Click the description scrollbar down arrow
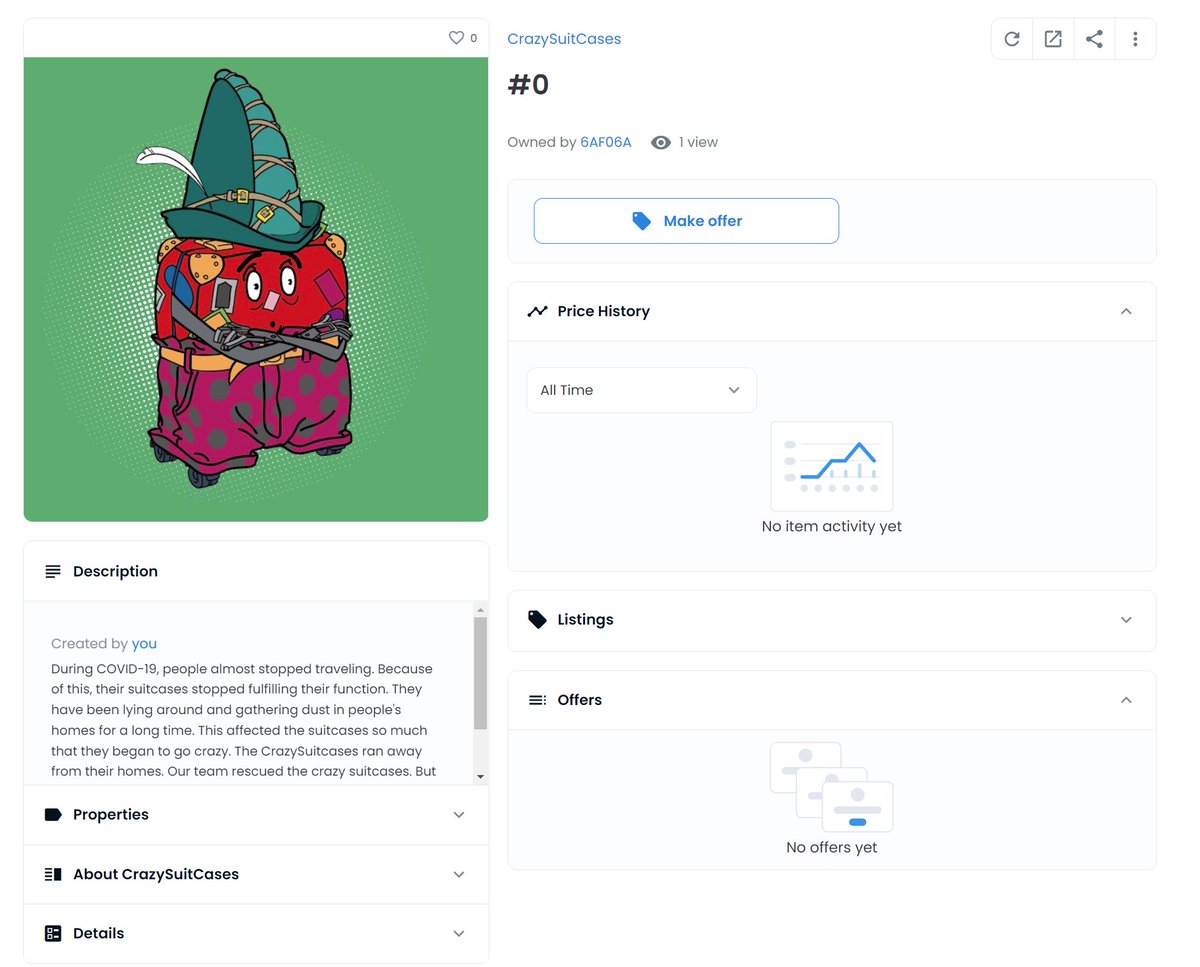Screen dimensions: 1200x967 point(480,777)
